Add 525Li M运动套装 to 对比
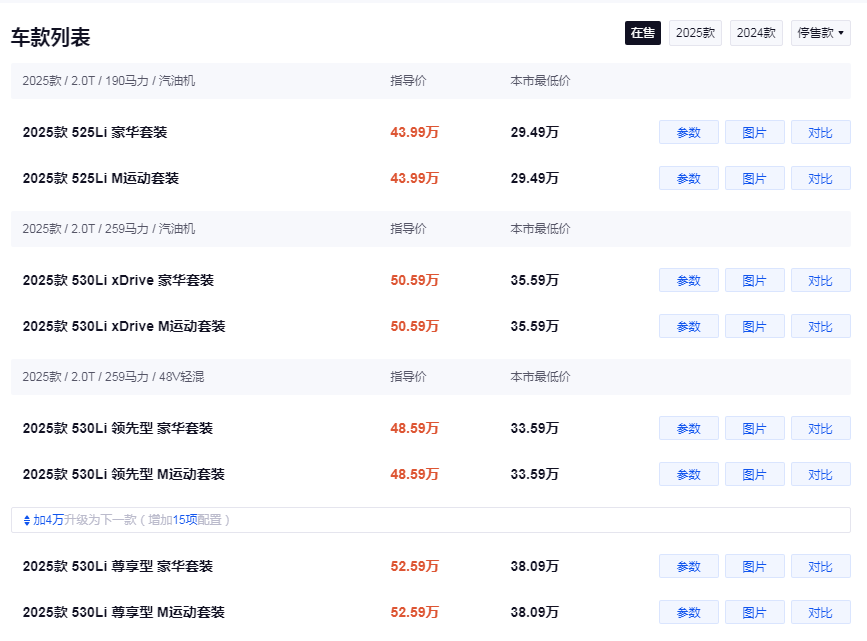867x641 pixels. [x=821, y=178]
